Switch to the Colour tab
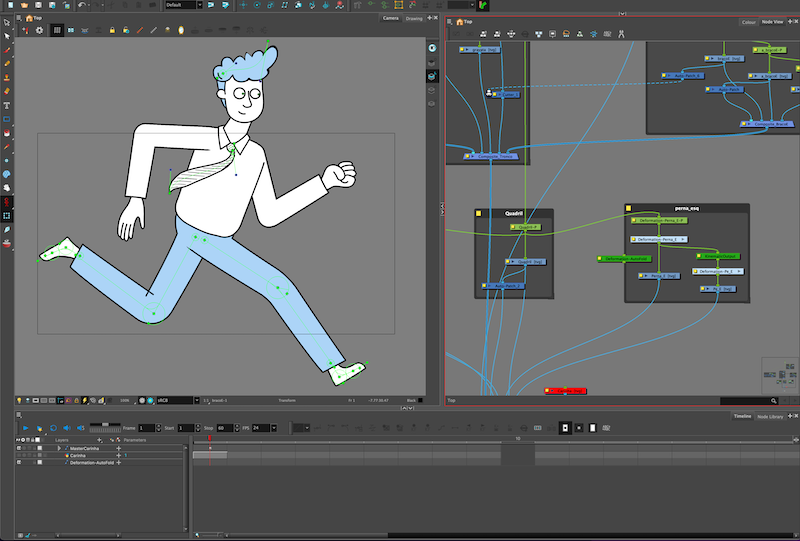The width and height of the screenshot is (800, 541). coord(748,21)
